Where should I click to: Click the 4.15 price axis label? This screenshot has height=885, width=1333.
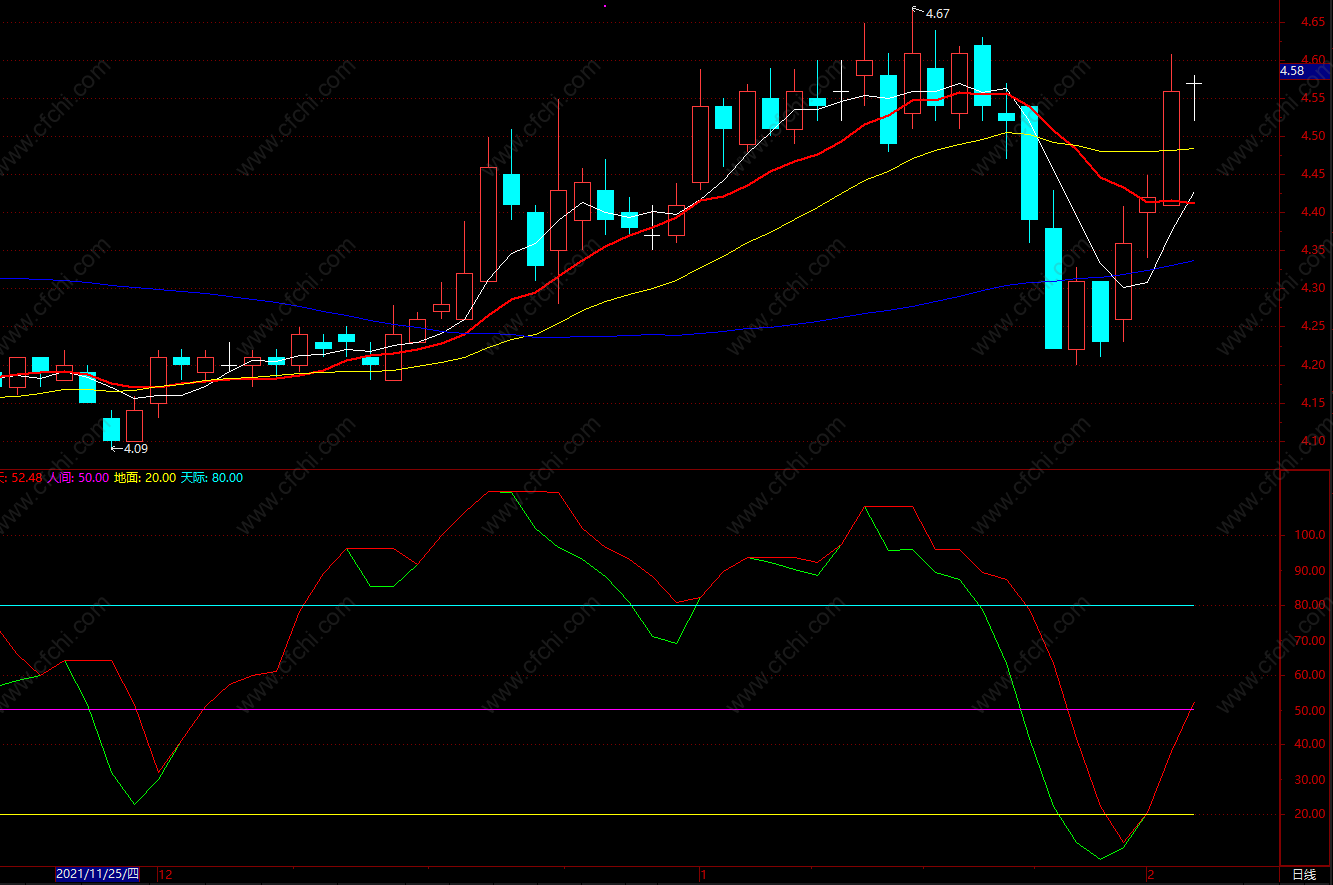point(1313,404)
